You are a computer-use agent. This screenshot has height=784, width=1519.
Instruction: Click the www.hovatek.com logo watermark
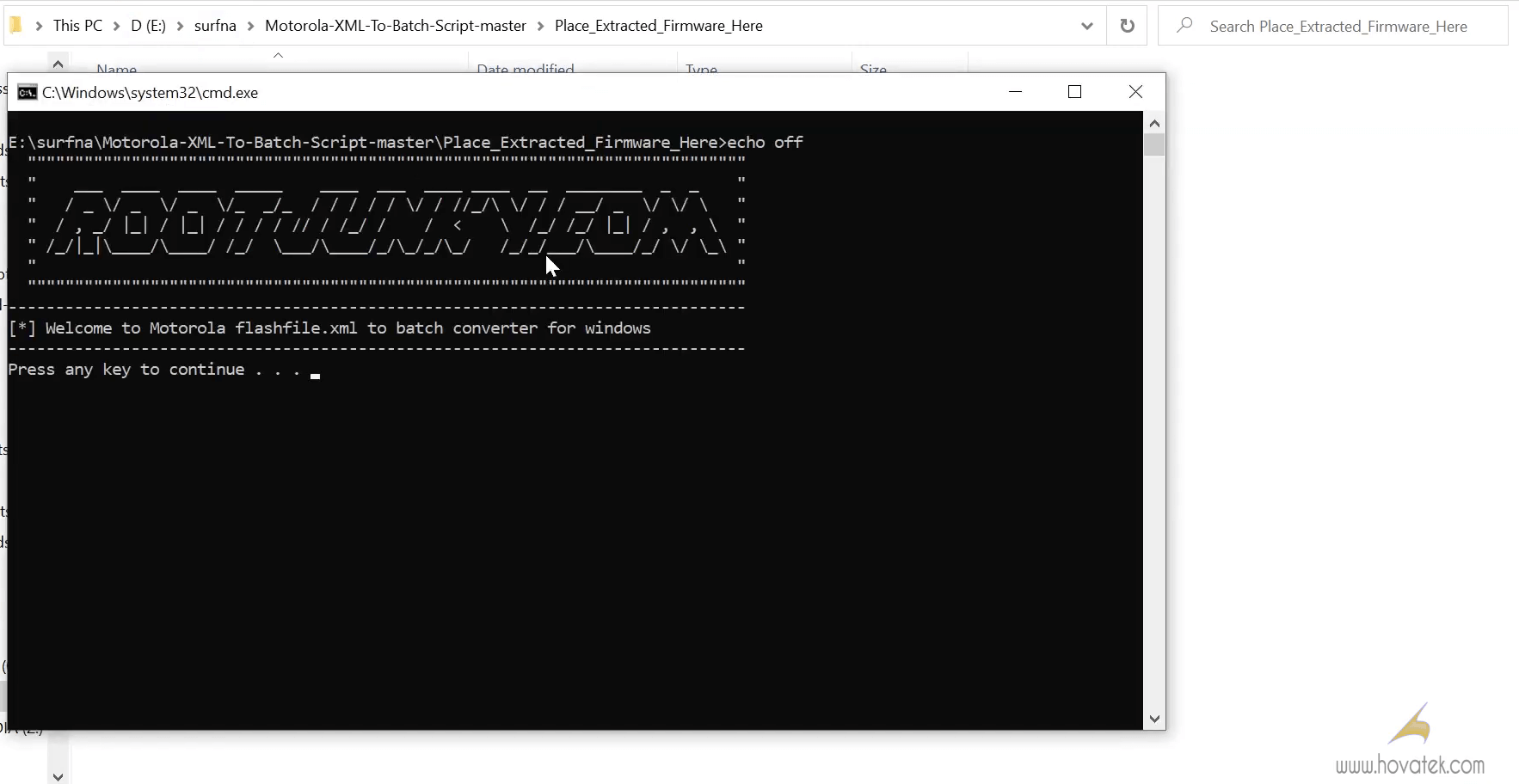(1409, 739)
